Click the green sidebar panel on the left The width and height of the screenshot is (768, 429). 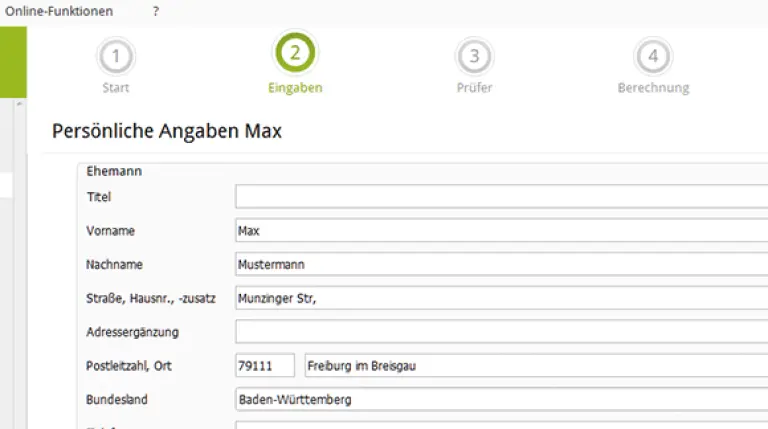[x=12, y=62]
